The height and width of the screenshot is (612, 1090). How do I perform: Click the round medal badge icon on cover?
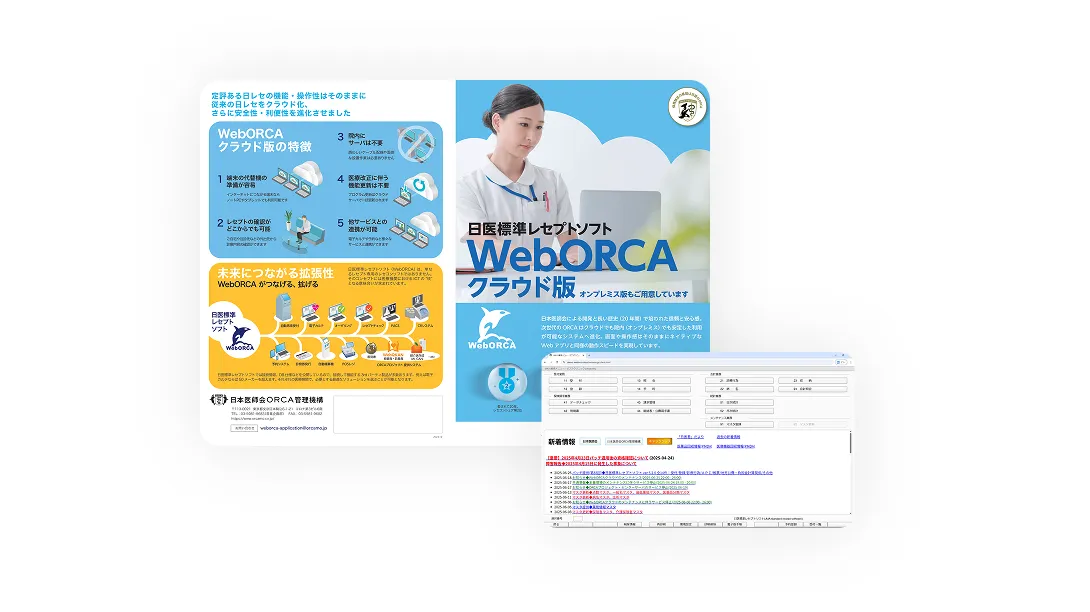506,382
